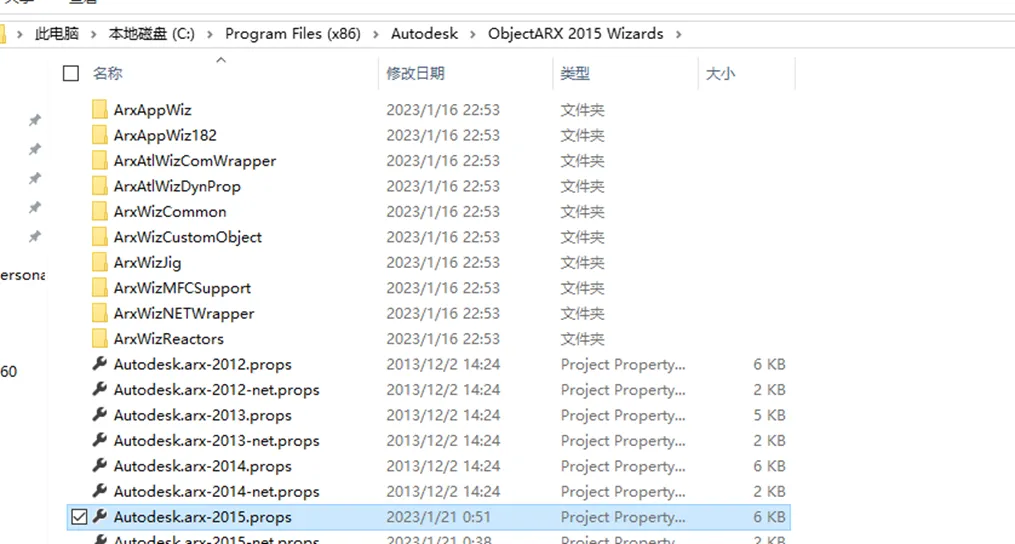Click wrench icon of Autodesk.arx-2012-net.props
The height and width of the screenshot is (544, 1015).
pos(100,389)
